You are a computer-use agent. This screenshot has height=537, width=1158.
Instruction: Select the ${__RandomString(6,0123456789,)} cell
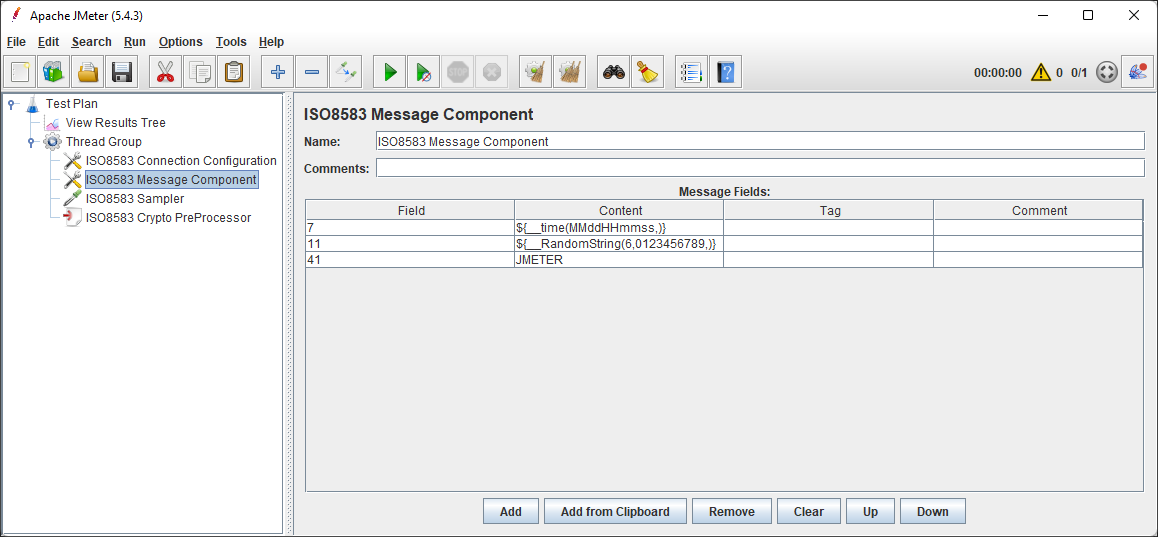point(620,244)
